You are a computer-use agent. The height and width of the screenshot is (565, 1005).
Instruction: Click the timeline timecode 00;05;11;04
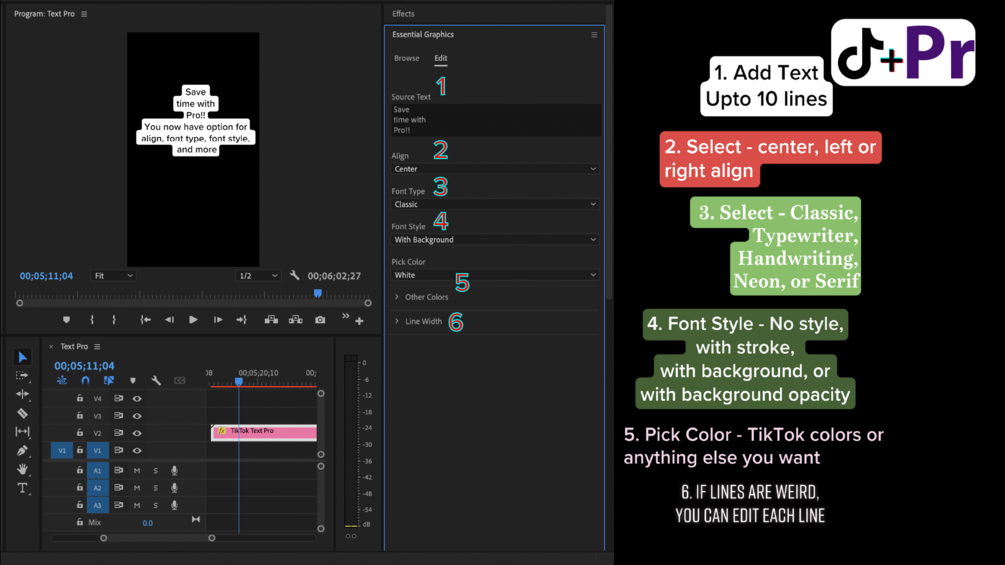click(85, 366)
